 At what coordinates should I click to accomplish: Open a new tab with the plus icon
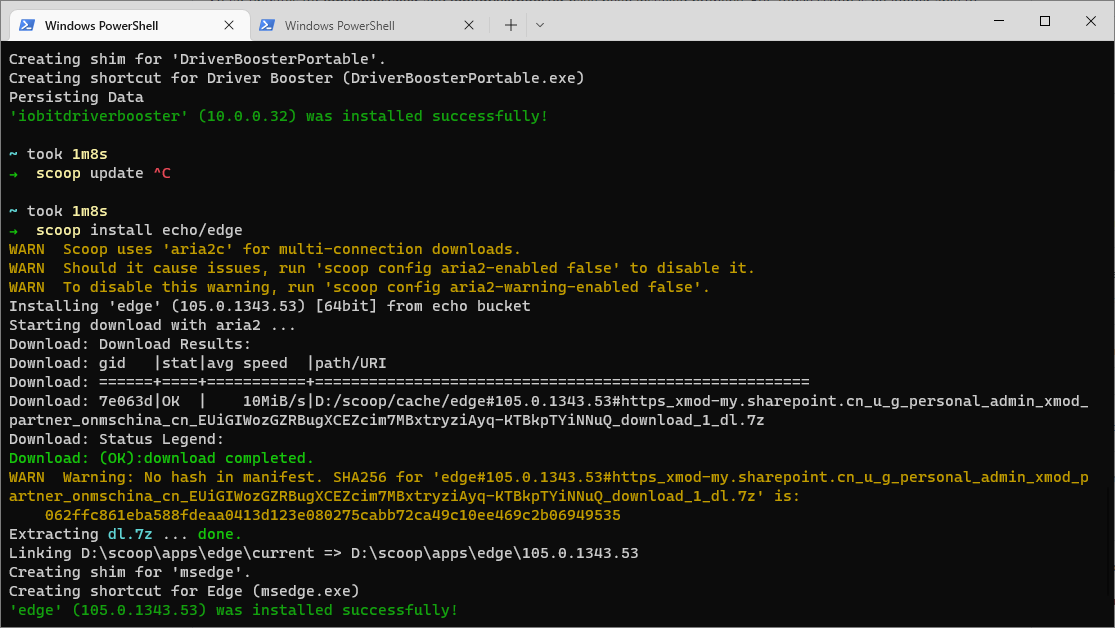[510, 25]
